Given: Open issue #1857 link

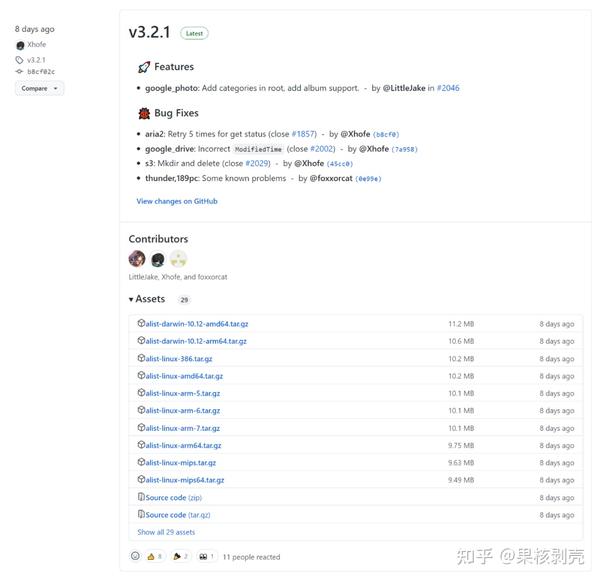Looking at the screenshot, I should click(x=304, y=134).
